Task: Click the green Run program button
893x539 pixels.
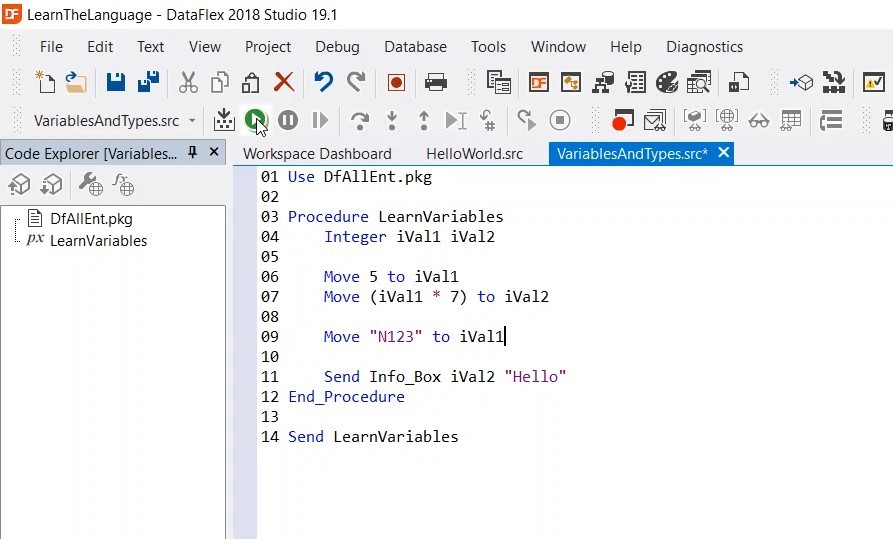Action: [x=256, y=121]
